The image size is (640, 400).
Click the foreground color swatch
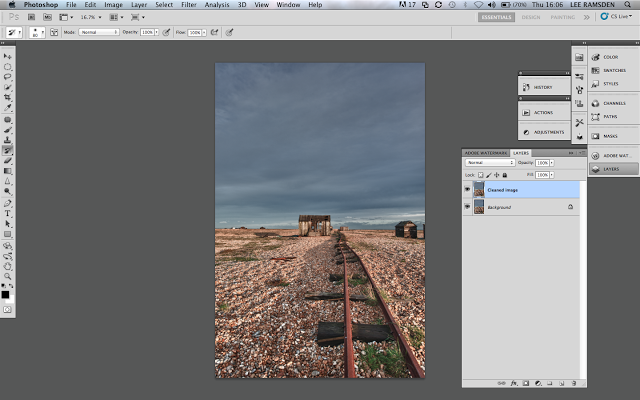tap(5, 294)
